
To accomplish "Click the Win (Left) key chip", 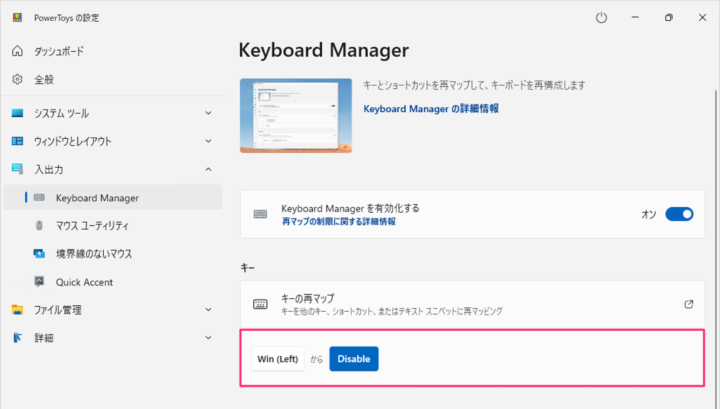I will click(x=278, y=359).
